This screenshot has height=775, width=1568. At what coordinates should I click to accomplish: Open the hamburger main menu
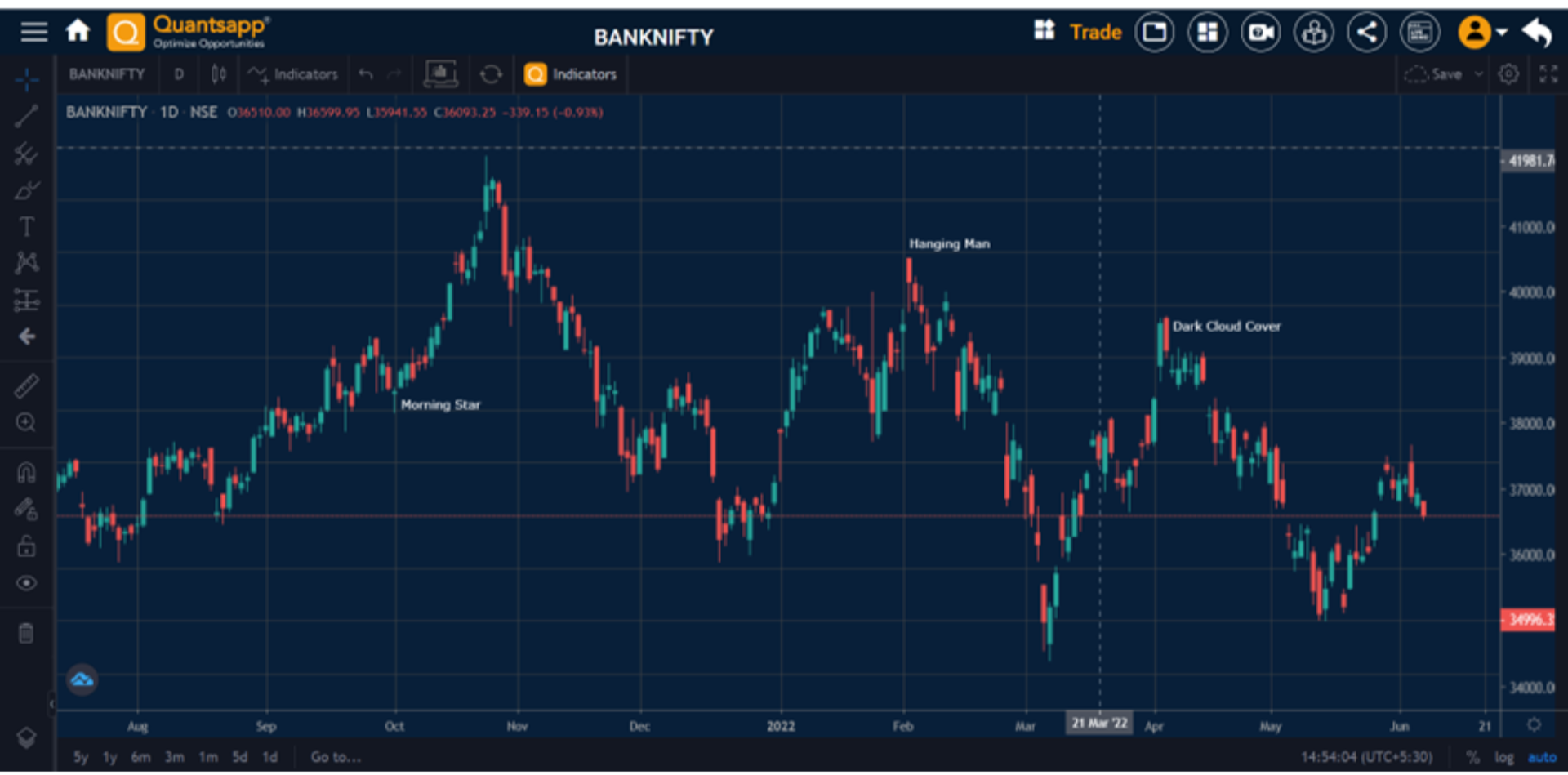tap(33, 32)
